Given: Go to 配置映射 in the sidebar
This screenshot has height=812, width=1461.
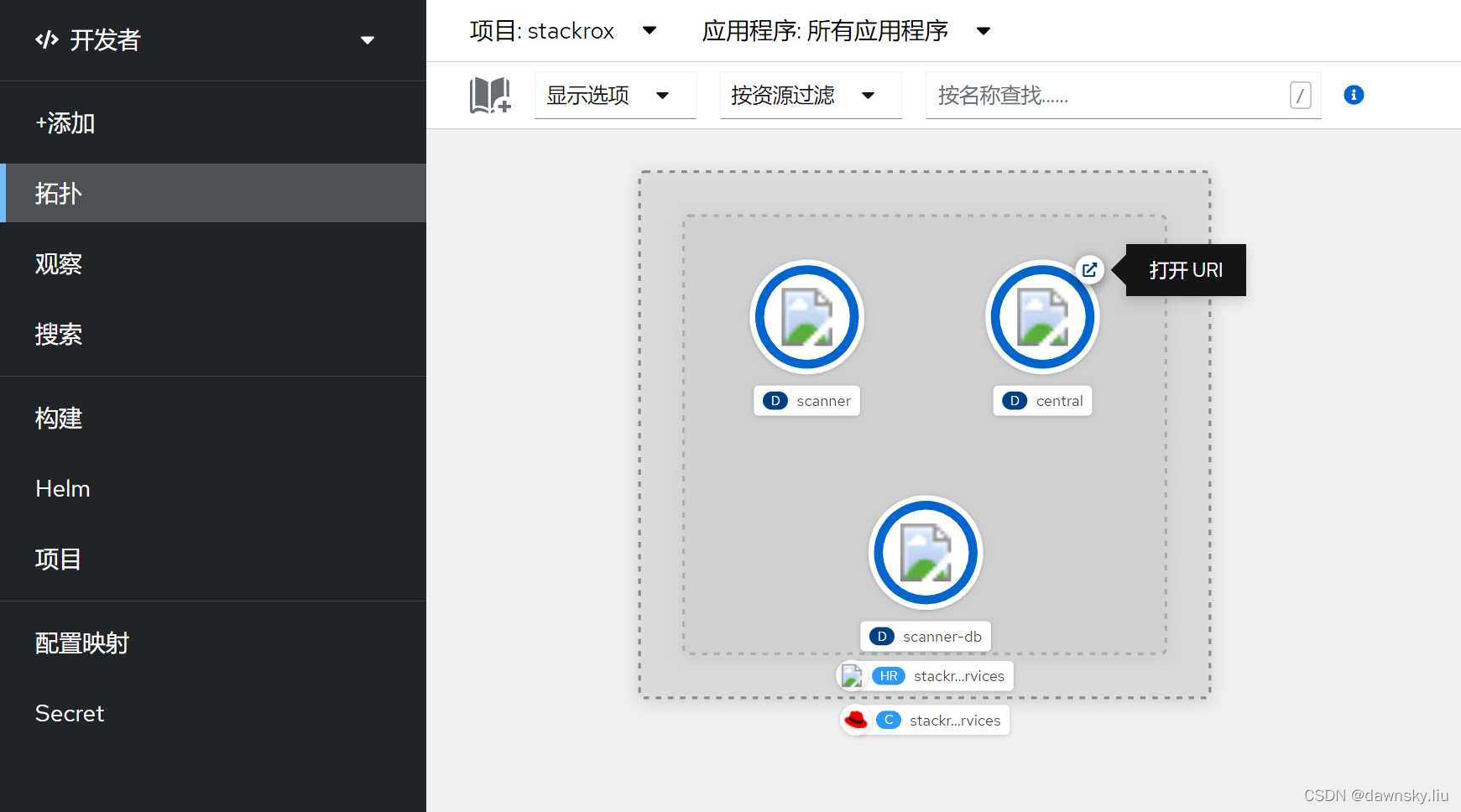Looking at the screenshot, I should click(213, 643).
